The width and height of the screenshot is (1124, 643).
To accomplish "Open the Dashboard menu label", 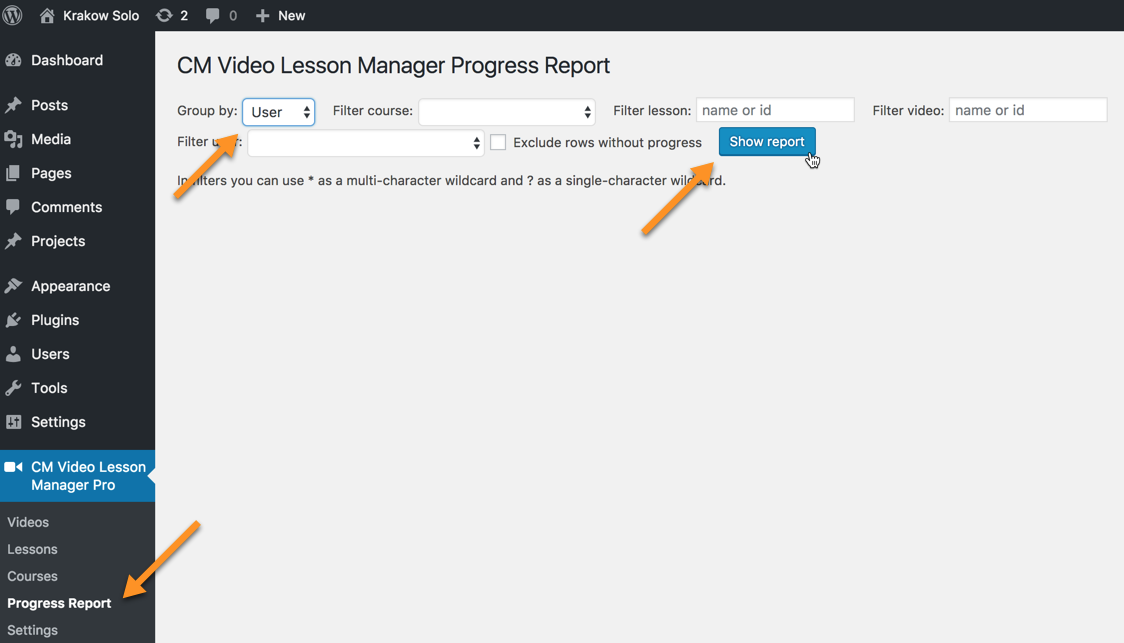I will coord(67,60).
